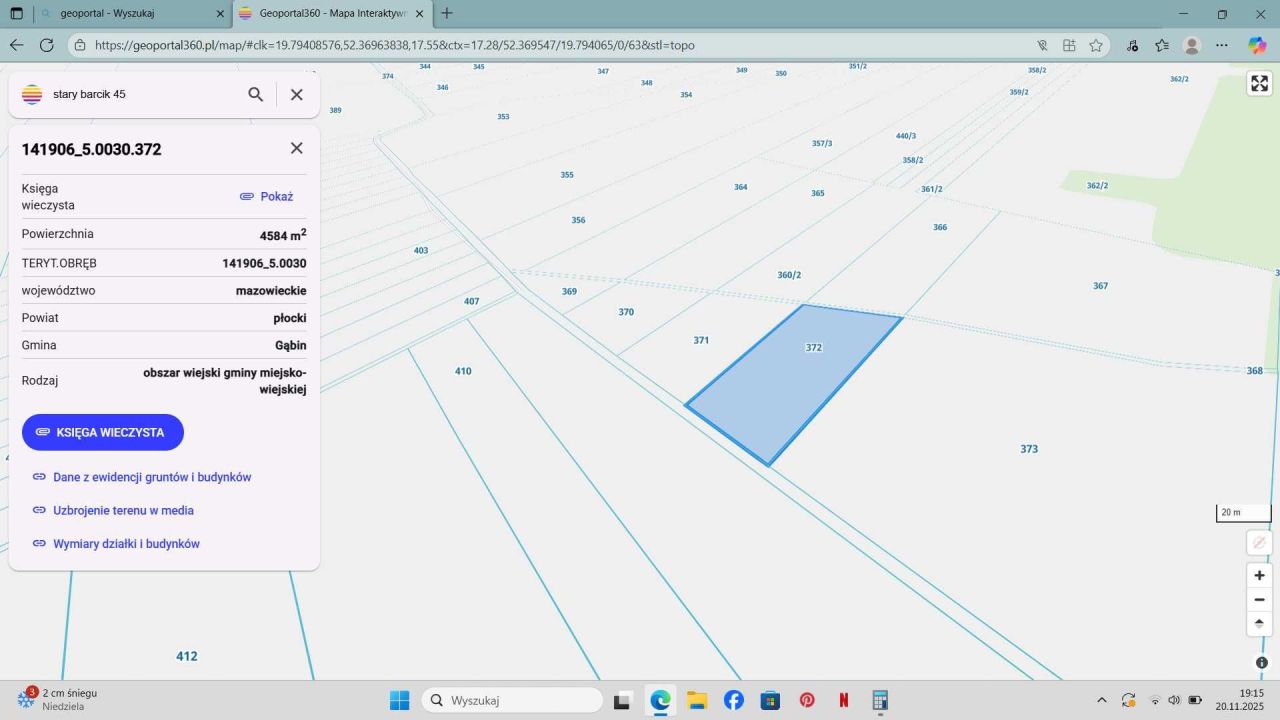Open Wymiary działki i budynków link
The image size is (1280, 720).
126,544
